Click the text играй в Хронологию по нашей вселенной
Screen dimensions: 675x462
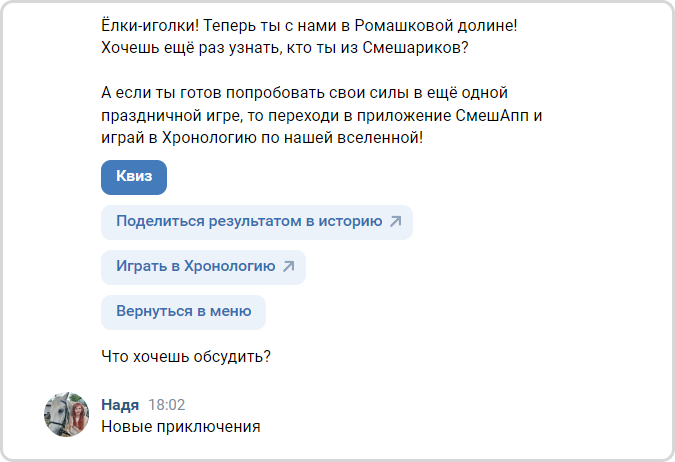pos(262,137)
